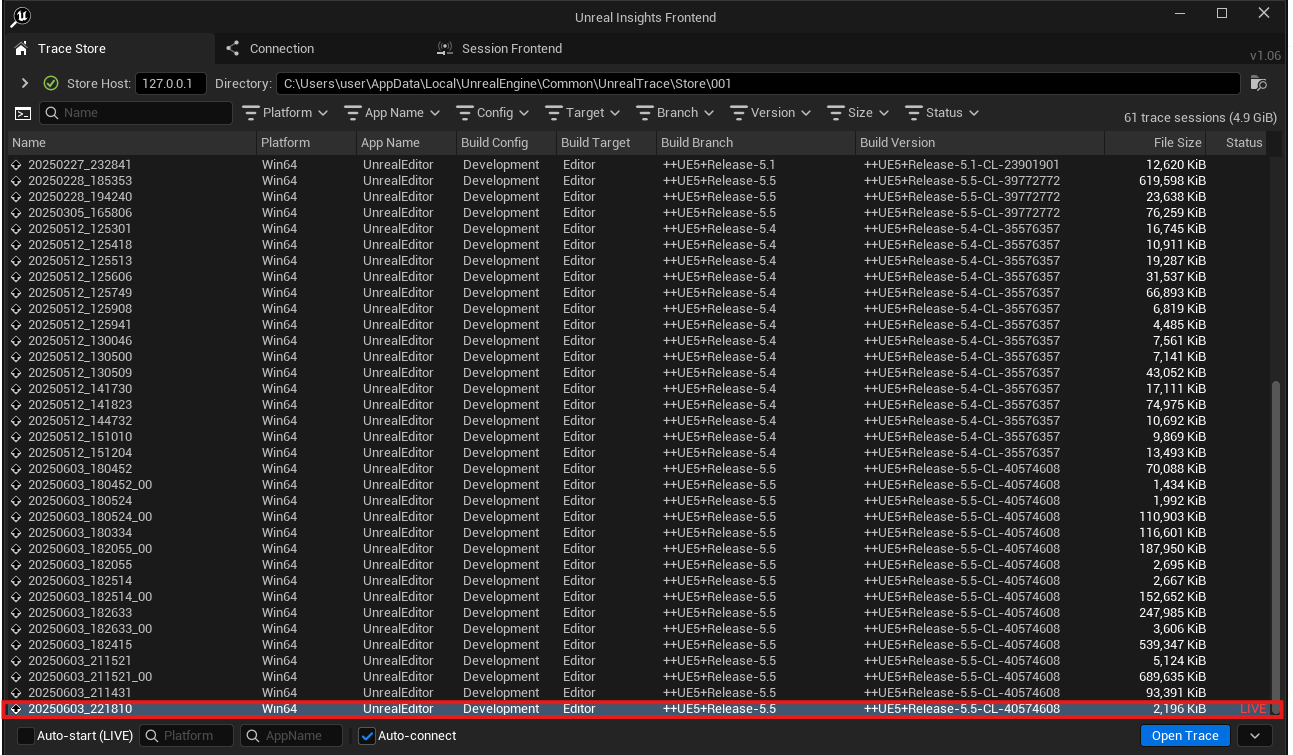Click the trace icon beside 20250227_232841
This screenshot has height=755, width=1293.
[x=16, y=165]
